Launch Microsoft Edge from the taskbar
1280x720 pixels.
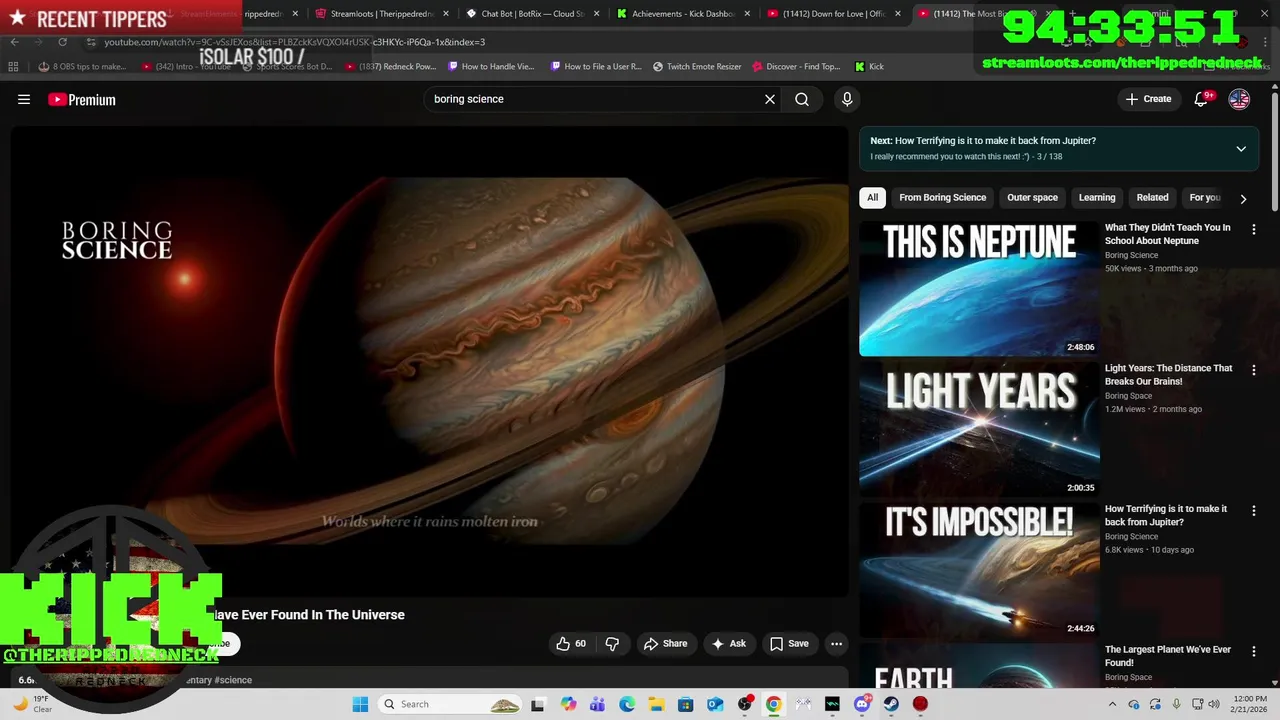pyautogui.click(x=627, y=704)
